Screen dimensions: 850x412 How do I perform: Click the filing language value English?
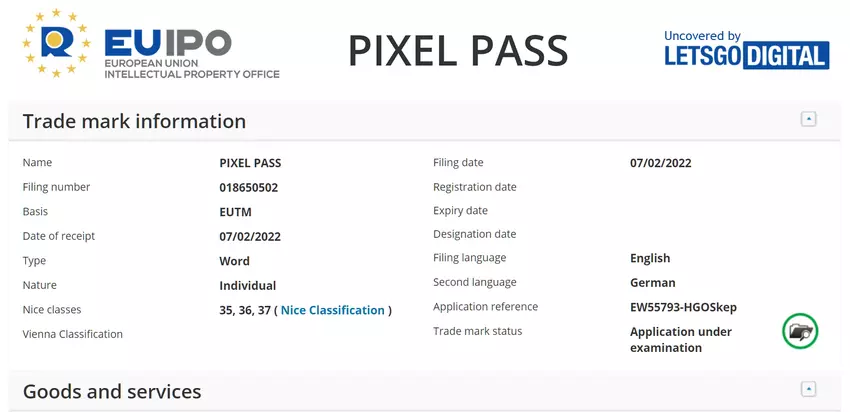(650, 258)
